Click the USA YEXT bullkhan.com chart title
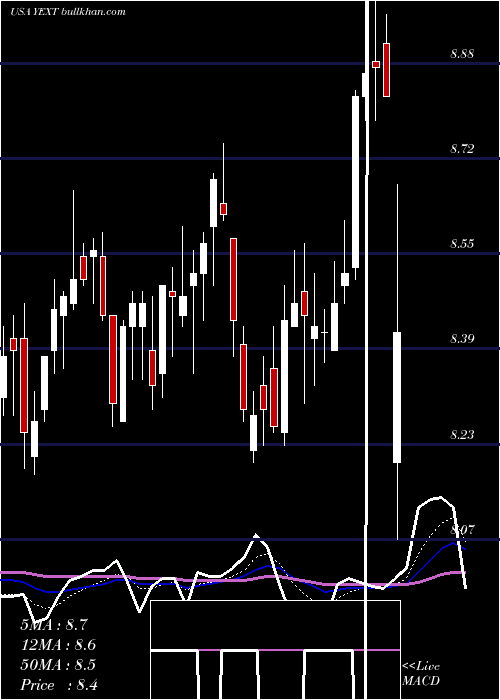This screenshot has width=500, height=700. (67, 12)
